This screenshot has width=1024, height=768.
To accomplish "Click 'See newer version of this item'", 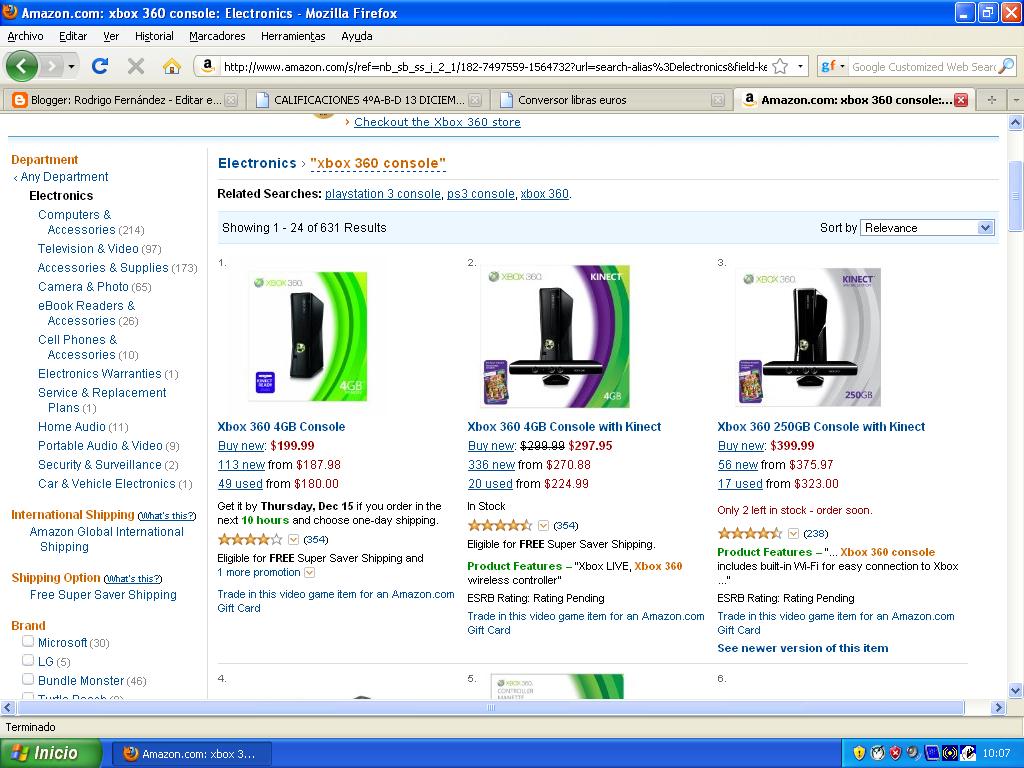I will pyautogui.click(x=803, y=648).
